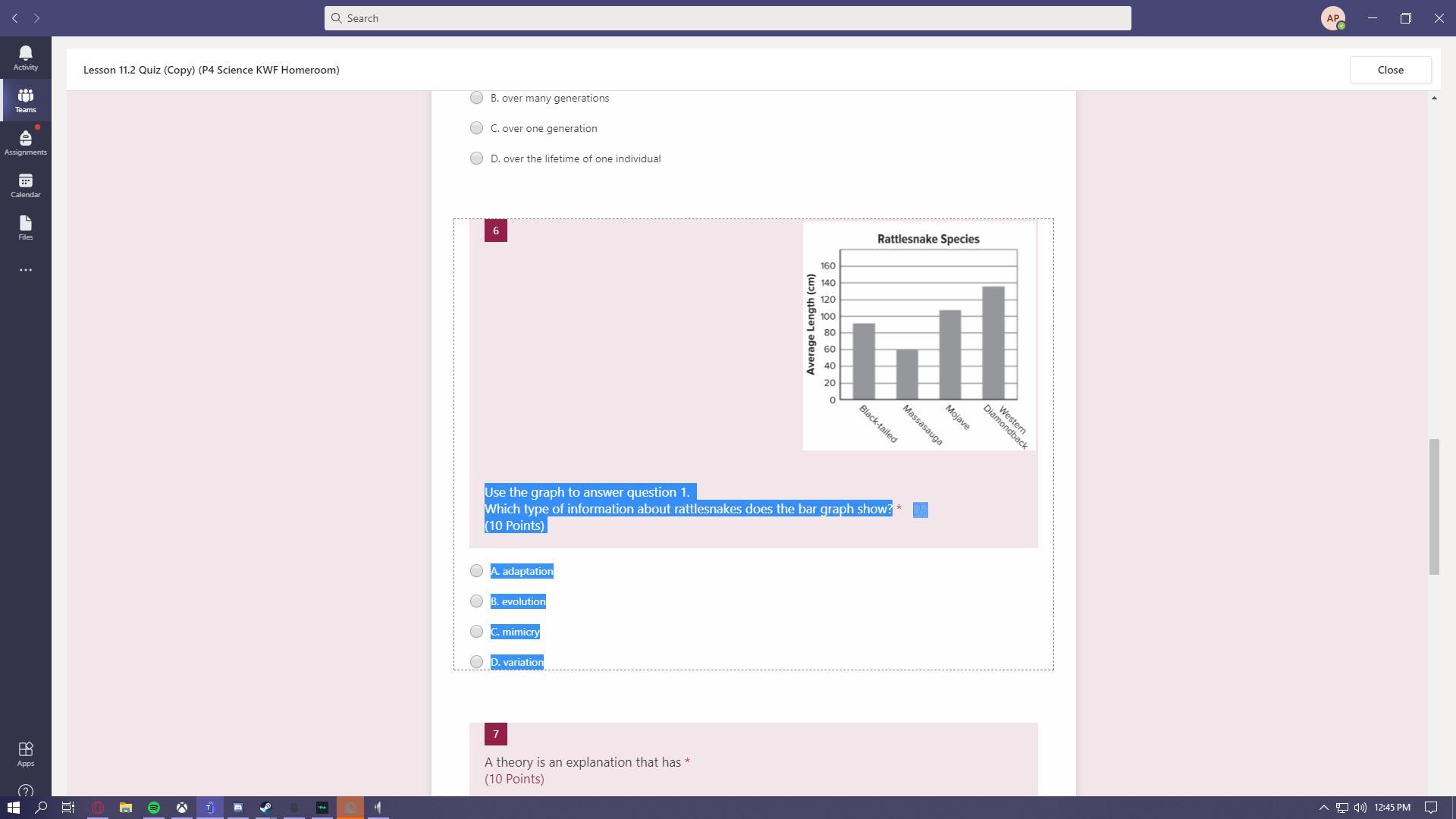Open the Files sidebar icon
Screen dimensions: 1456x819
tap(25, 227)
